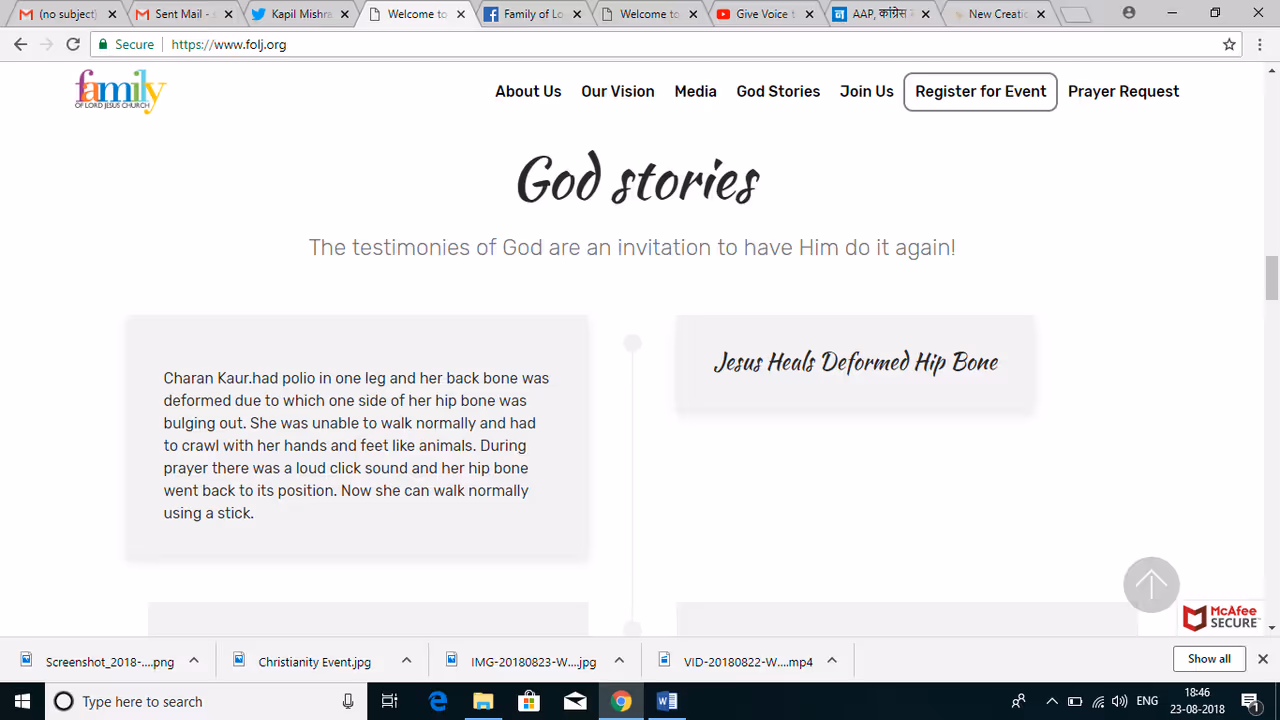Bookmark this page with the star icon
The height and width of the screenshot is (720, 1280).
pos(1229,44)
